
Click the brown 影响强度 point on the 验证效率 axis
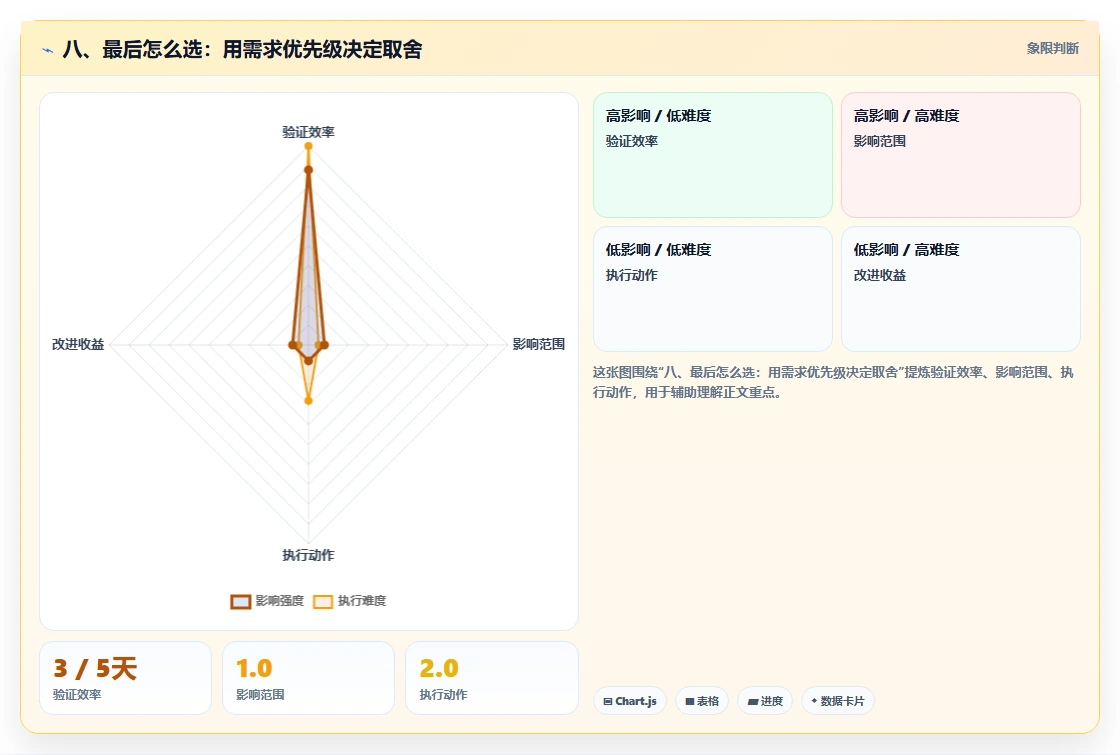[x=309, y=169]
